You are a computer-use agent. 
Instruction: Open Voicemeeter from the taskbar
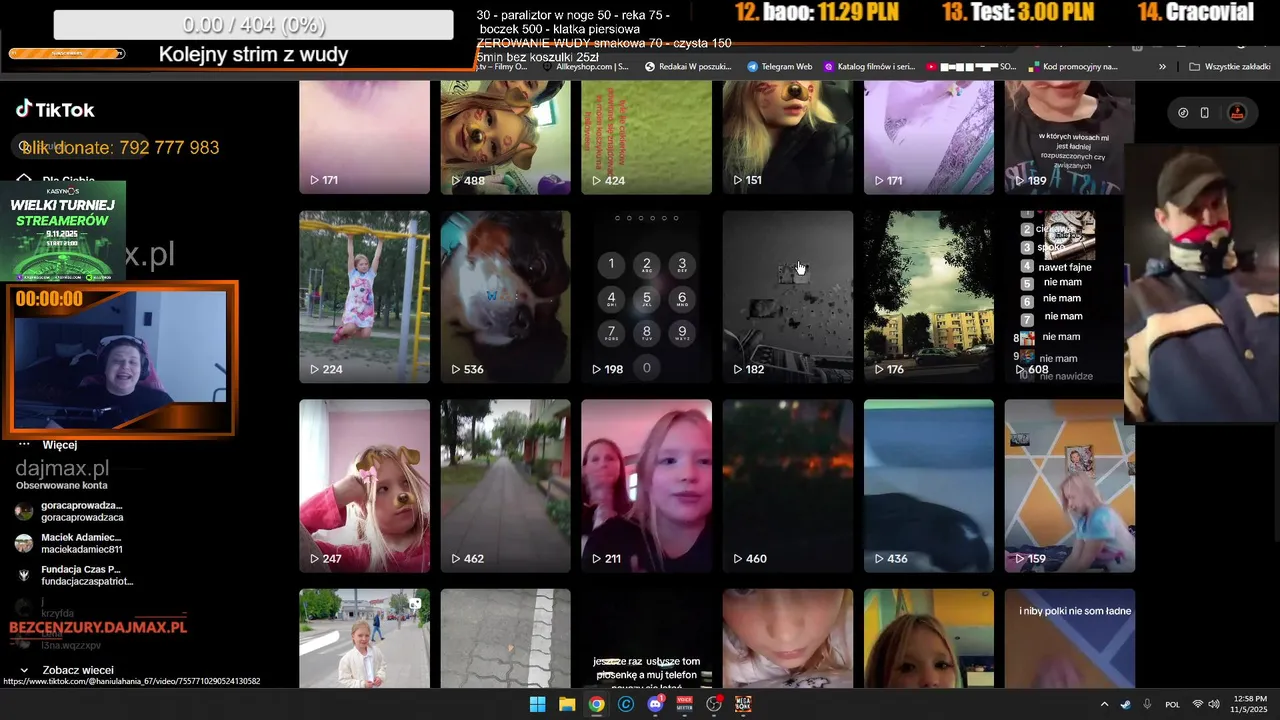pos(685,704)
